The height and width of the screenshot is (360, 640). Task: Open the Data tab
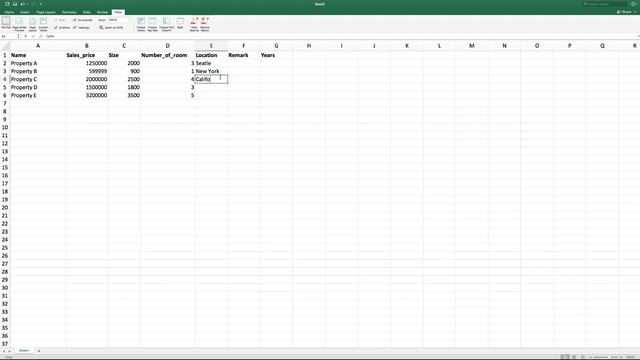pyautogui.click(x=87, y=12)
